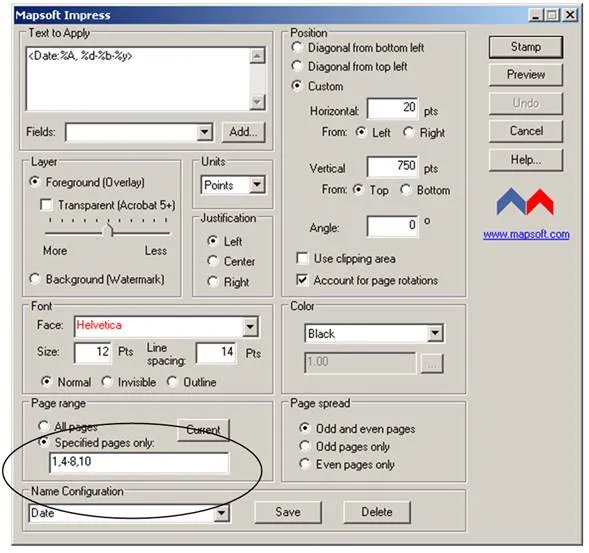The height and width of the screenshot is (553, 589).
Task: Expand the Font Face Helvetica dropdown
Action: click(x=250, y=326)
